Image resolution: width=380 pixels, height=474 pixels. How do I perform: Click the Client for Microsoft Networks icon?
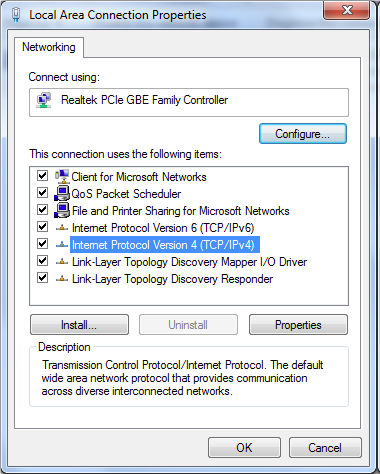62,176
